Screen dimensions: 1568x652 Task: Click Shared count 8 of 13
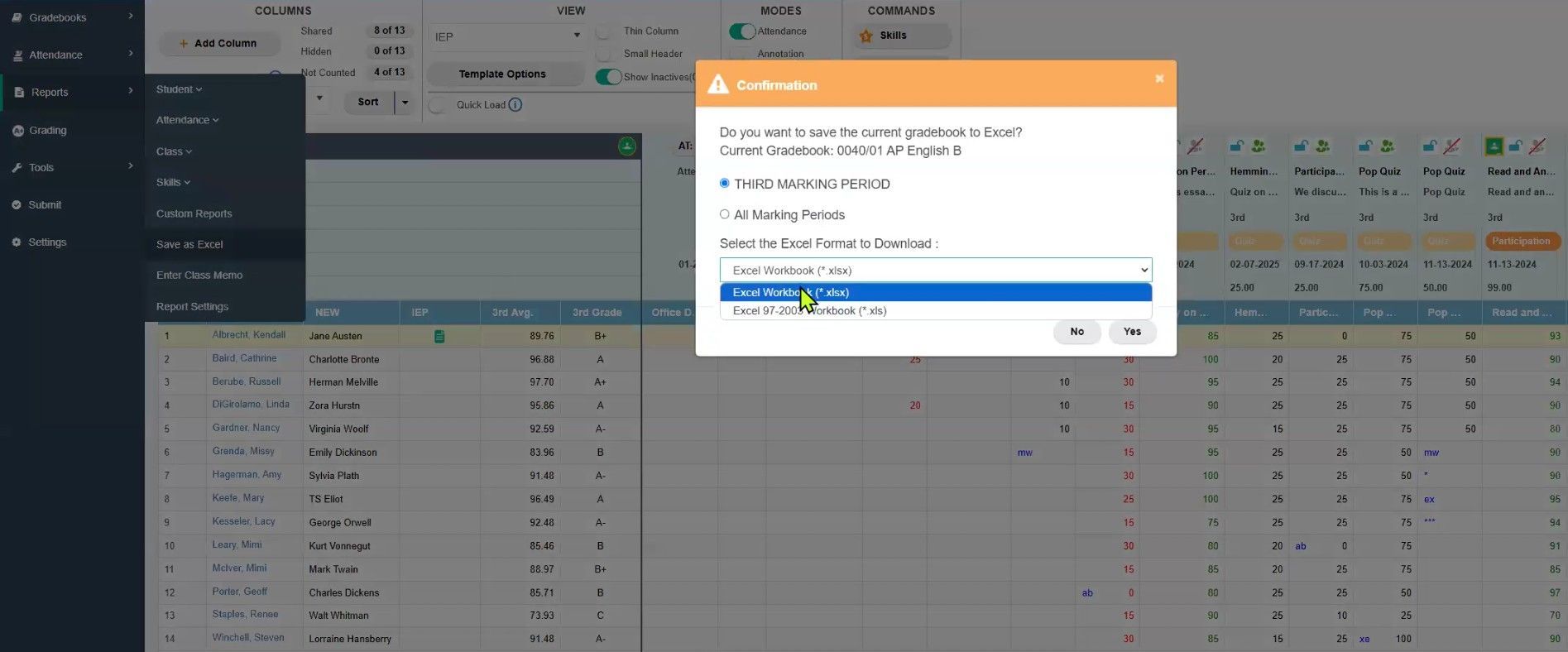coord(389,31)
